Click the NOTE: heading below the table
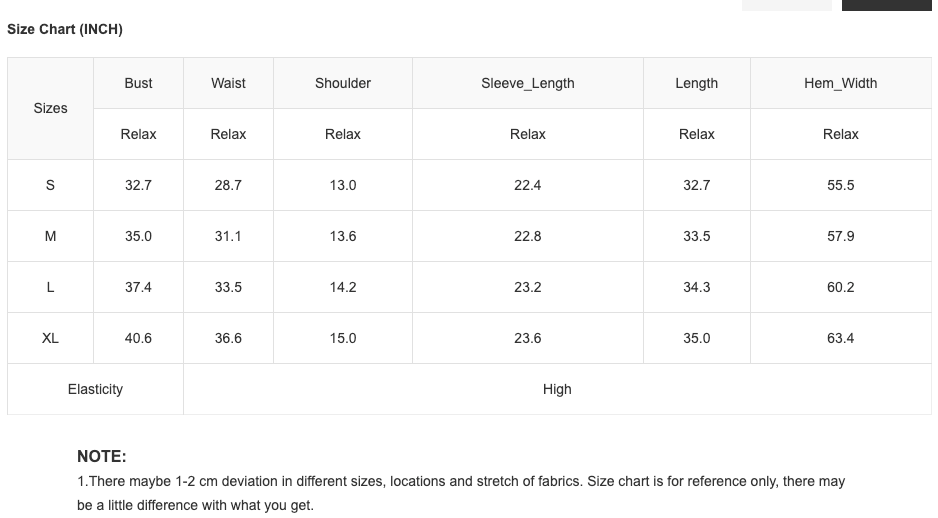The image size is (938, 518). pos(102,456)
